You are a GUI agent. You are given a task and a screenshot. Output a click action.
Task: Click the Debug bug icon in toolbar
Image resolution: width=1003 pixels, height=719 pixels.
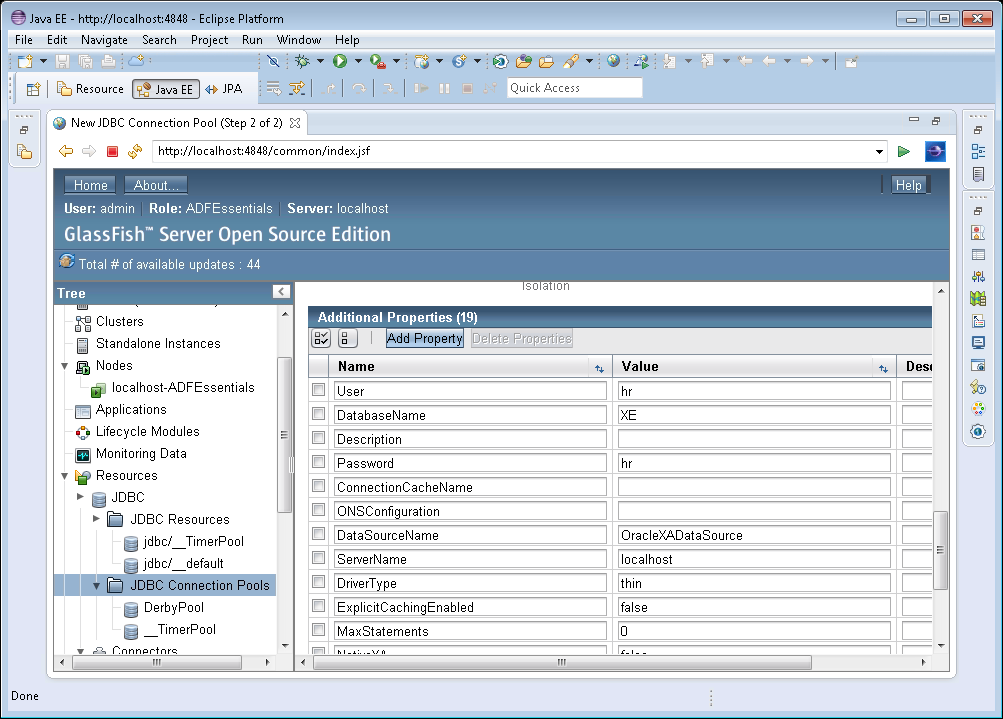tap(302, 61)
